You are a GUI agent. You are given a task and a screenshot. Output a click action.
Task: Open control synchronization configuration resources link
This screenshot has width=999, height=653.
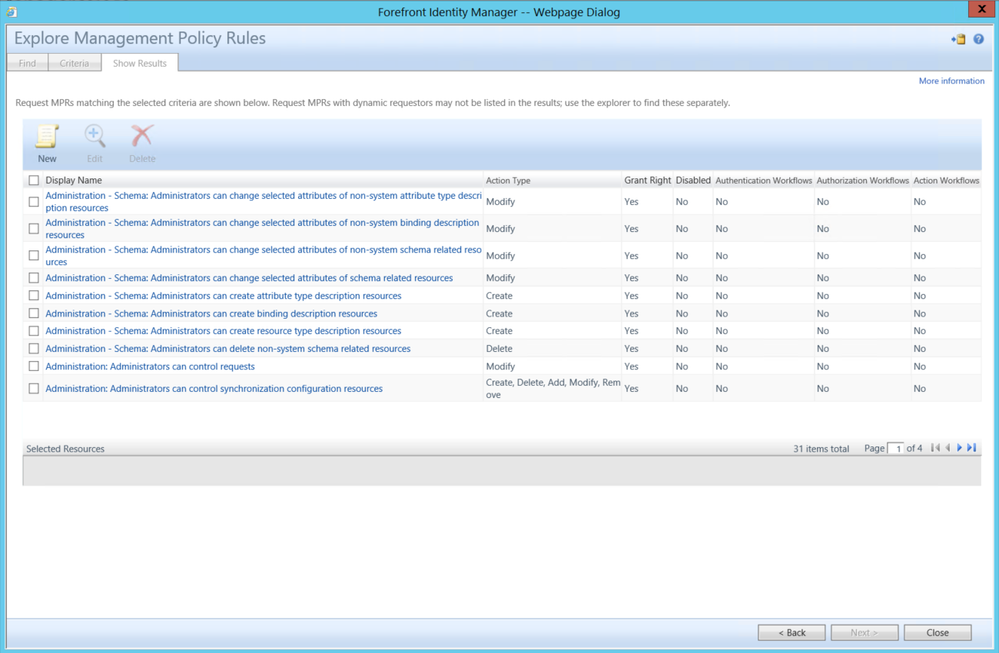pyautogui.click(x=214, y=389)
